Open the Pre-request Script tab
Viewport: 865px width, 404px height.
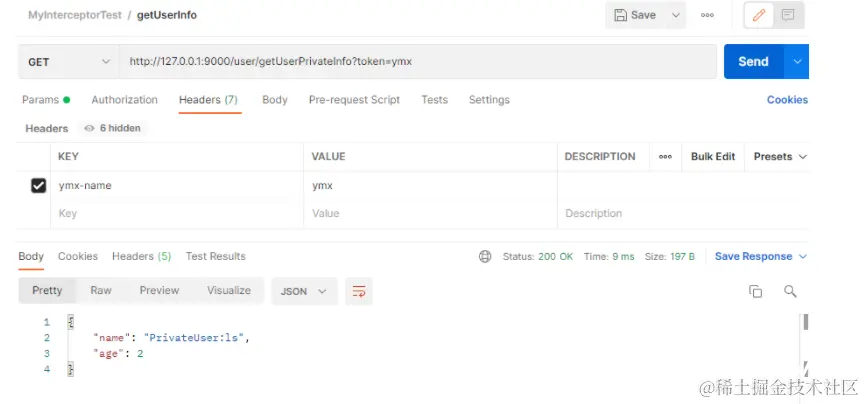click(x=354, y=100)
